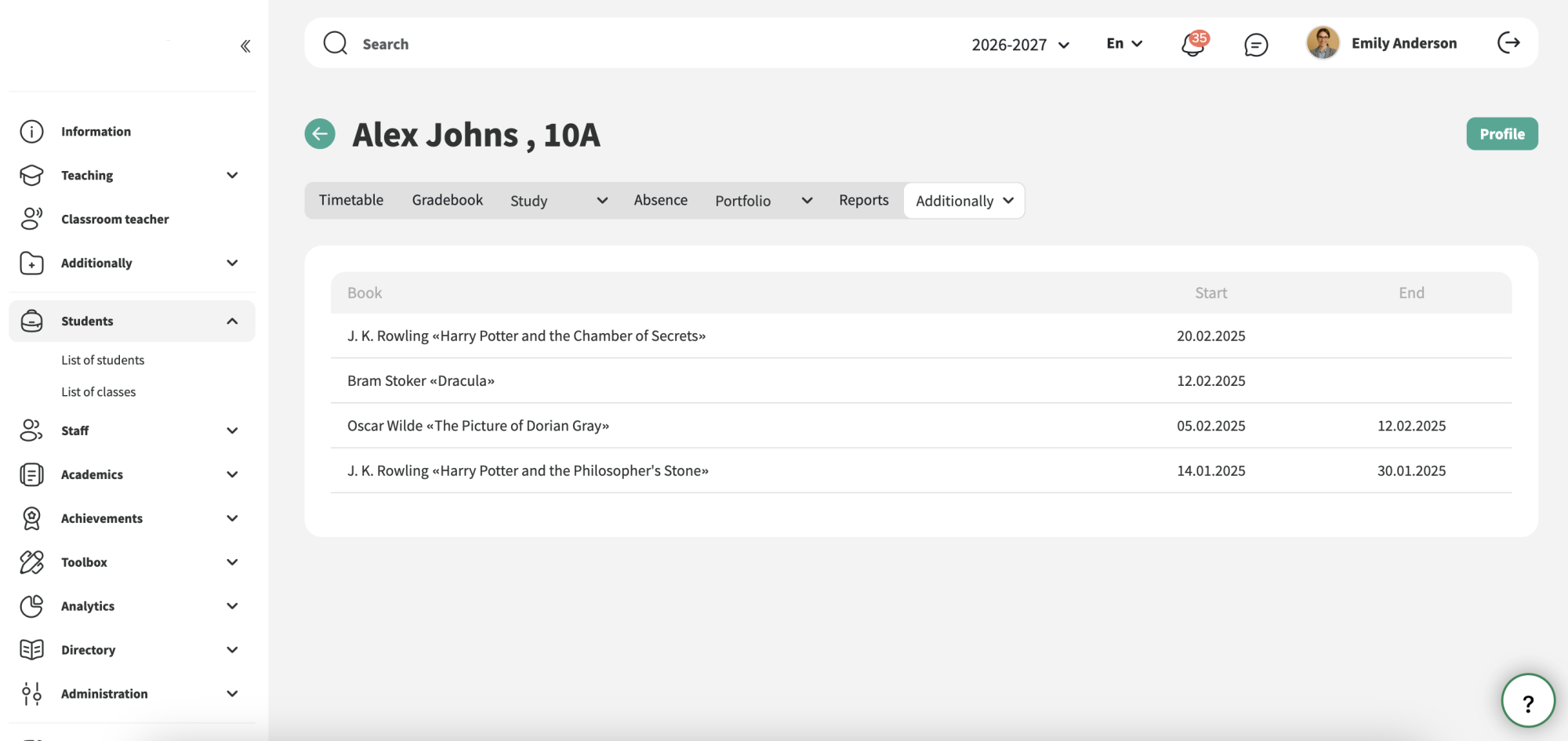The image size is (1568, 741).
Task: Collapse the sidebar with double-chevron icon
Action: [x=245, y=46]
